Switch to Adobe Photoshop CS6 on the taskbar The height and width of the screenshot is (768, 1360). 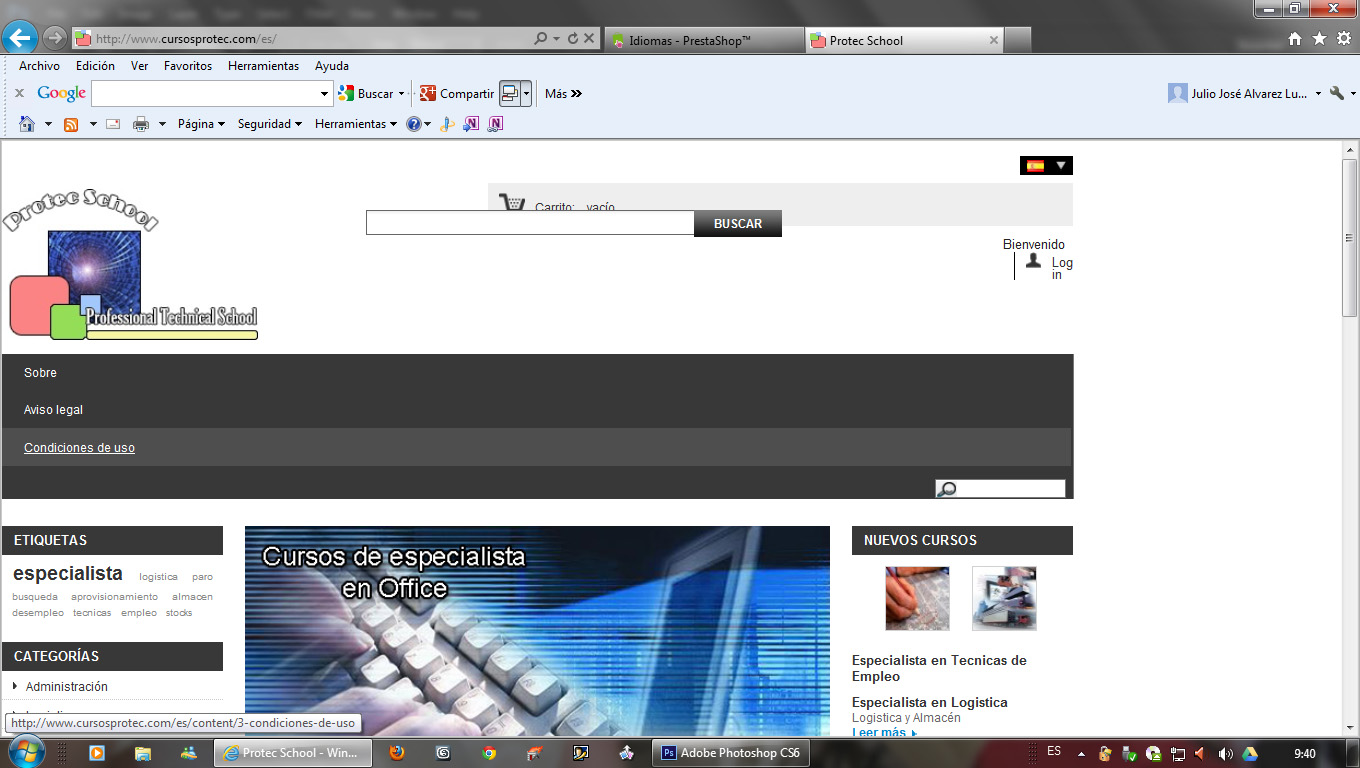pos(732,753)
